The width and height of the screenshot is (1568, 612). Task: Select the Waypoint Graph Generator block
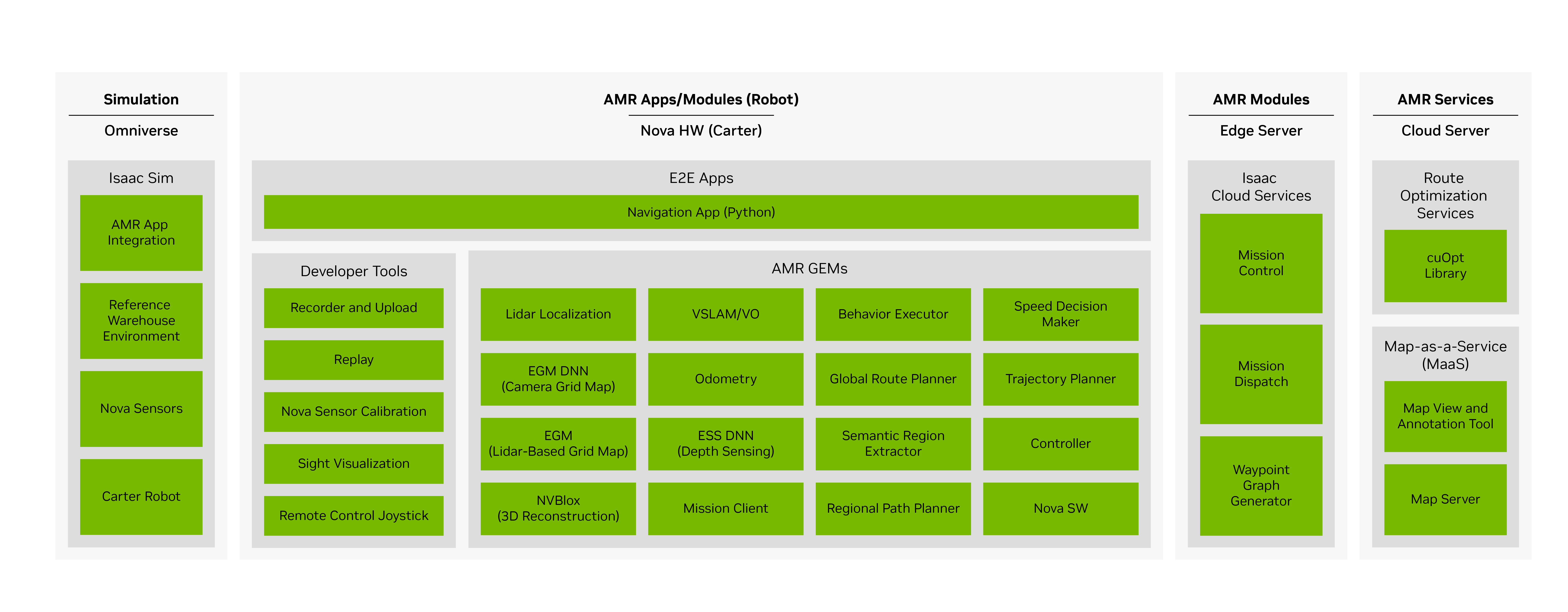click(x=1261, y=486)
